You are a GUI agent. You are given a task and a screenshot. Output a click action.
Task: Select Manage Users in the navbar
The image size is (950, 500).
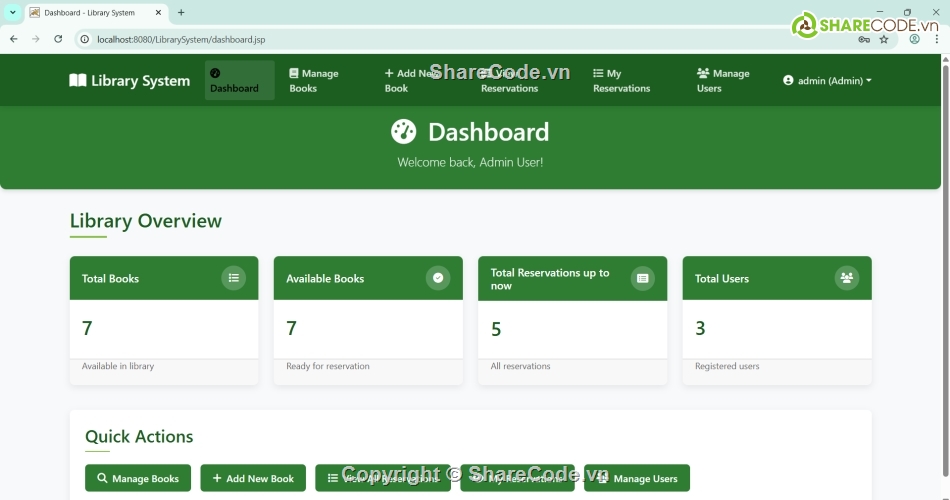(723, 81)
